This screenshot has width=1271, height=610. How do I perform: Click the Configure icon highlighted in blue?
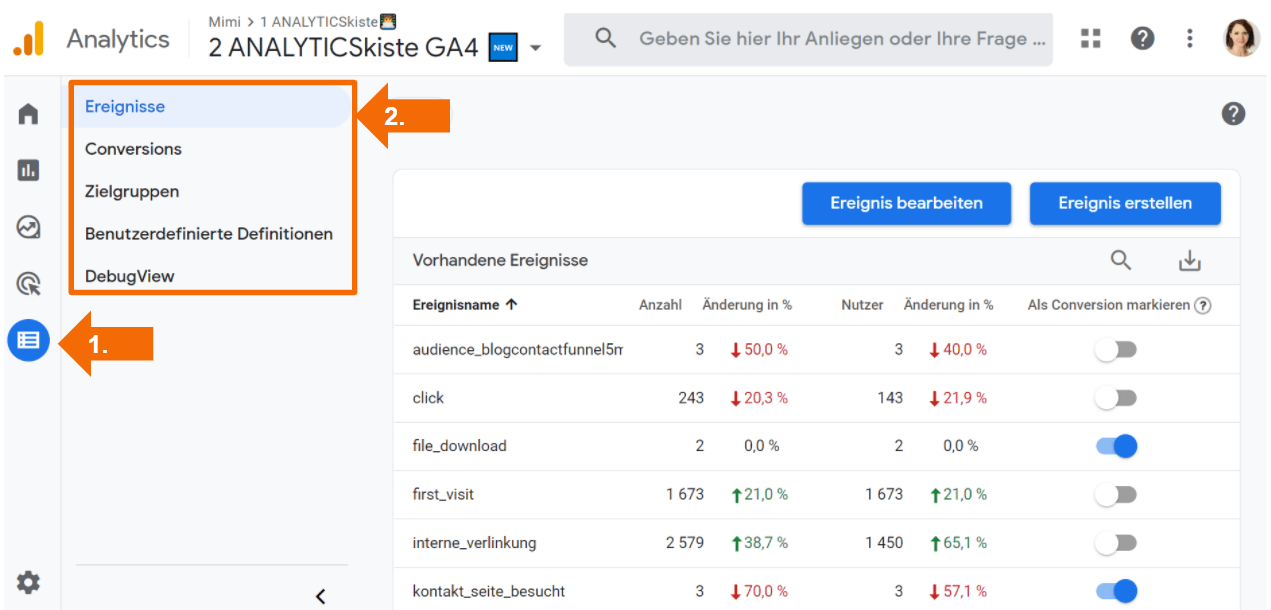pyautogui.click(x=28, y=340)
